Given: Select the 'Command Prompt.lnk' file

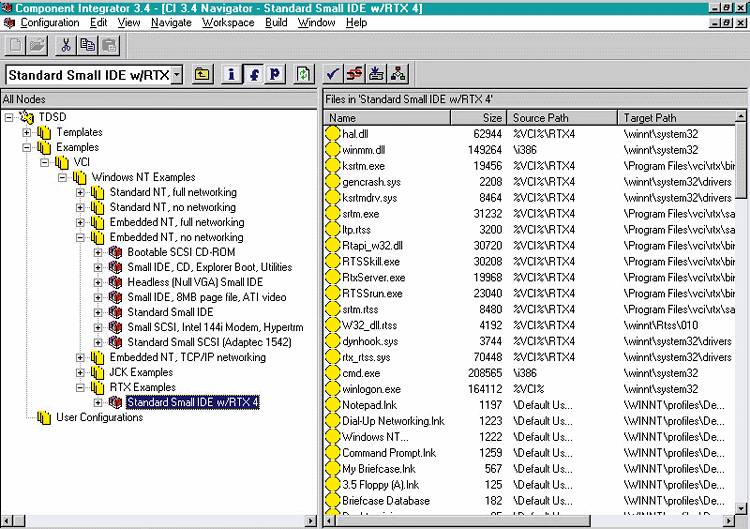Looking at the screenshot, I should [389, 453].
